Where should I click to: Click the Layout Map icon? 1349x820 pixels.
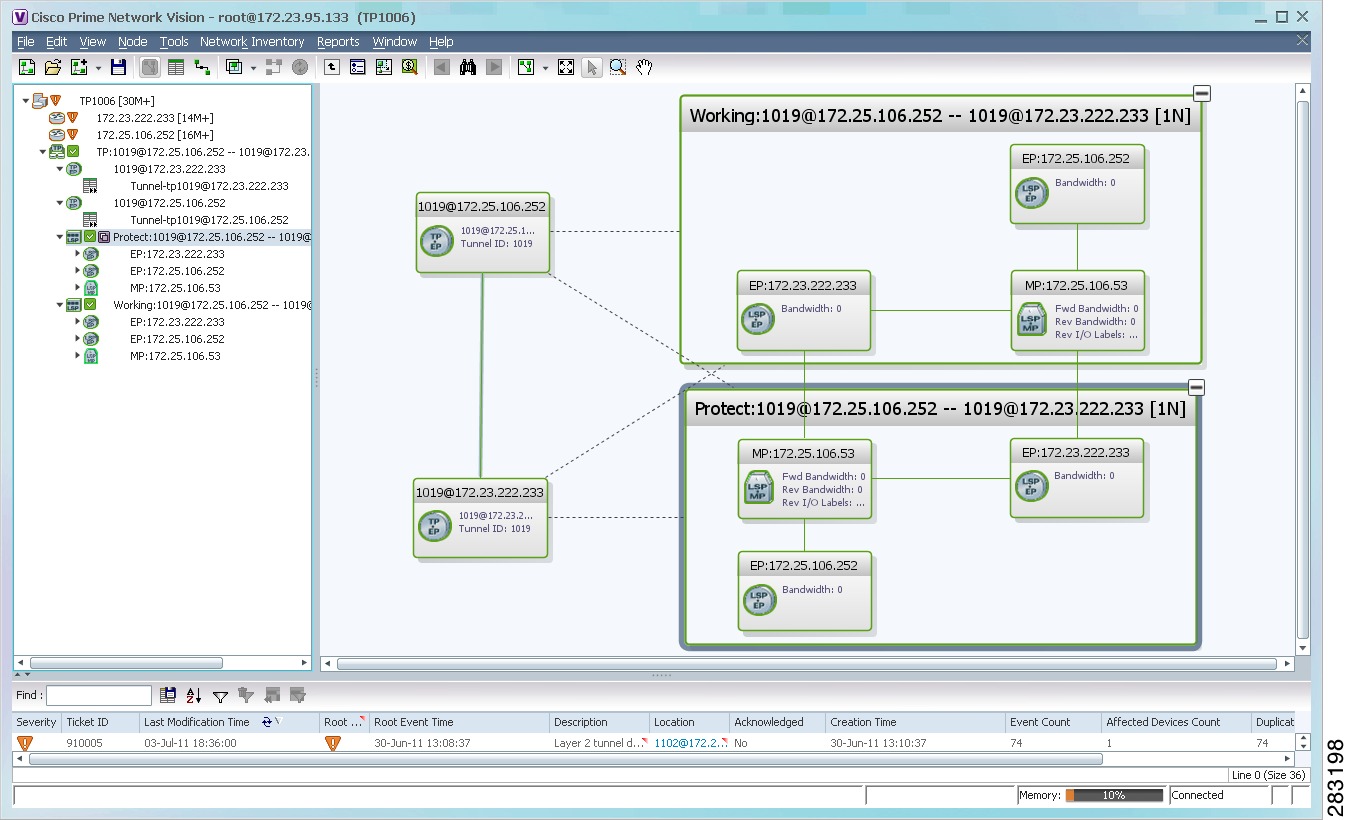[526, 67]
